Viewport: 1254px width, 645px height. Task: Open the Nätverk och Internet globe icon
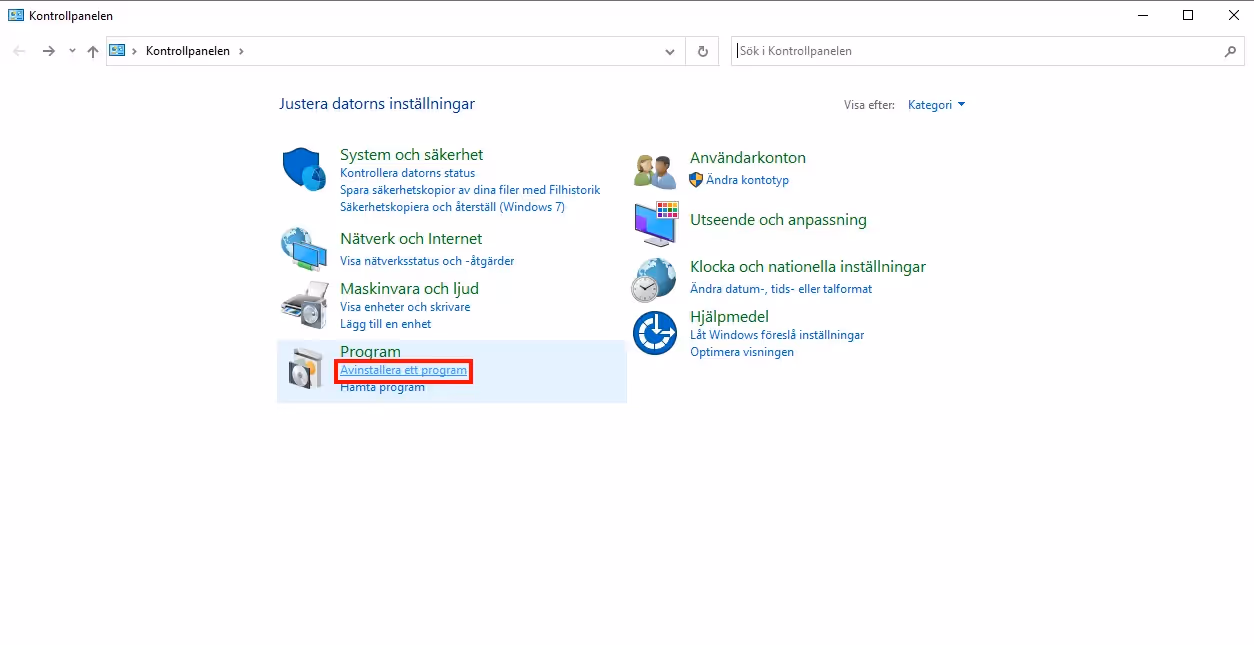(x=304, y=249)
